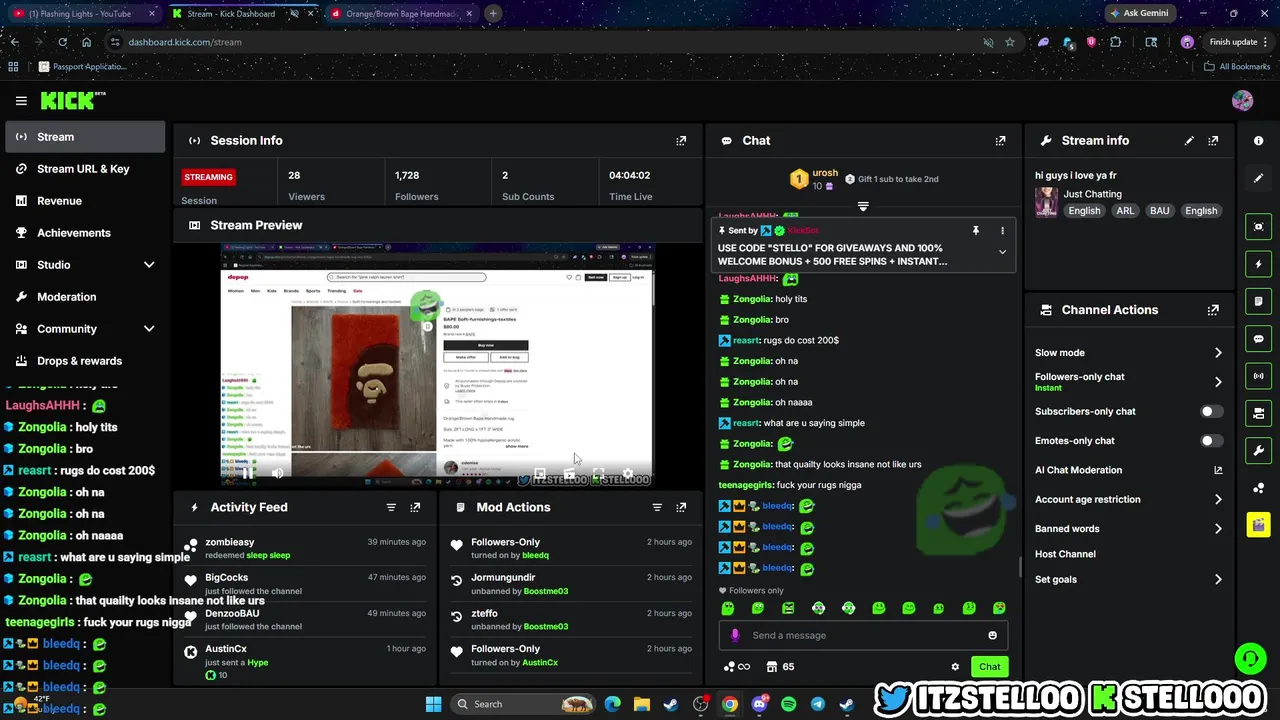The image size is (1280, 720).
Task: Click the lightning bolt icon in right sidebar
Action: click(x=1259, y=264)
